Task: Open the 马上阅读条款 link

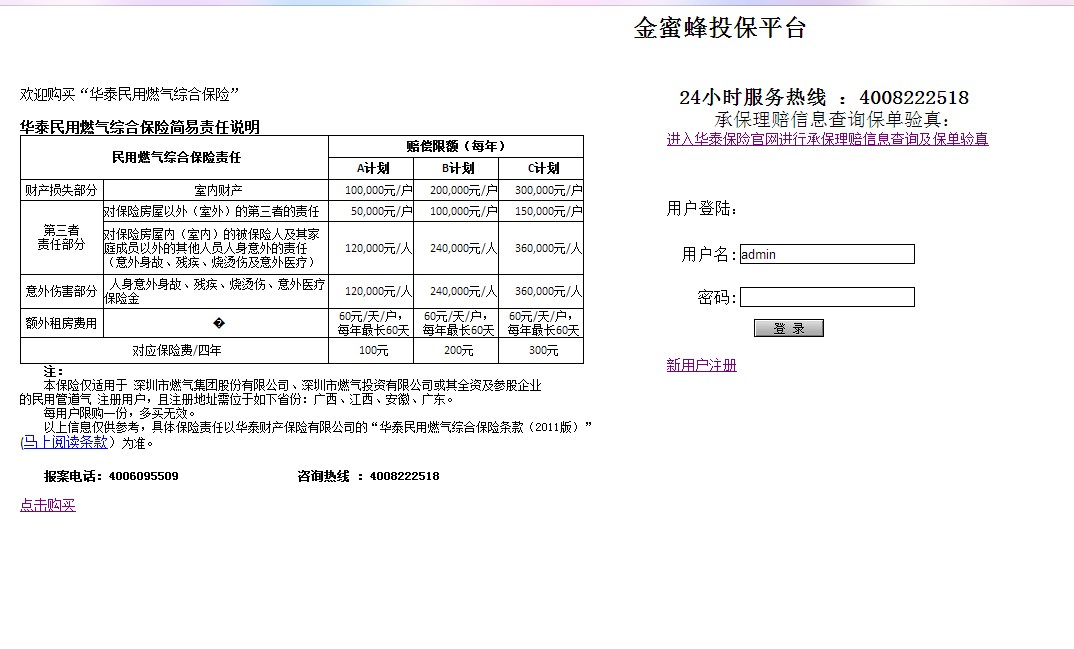Action: coord(65,442)
